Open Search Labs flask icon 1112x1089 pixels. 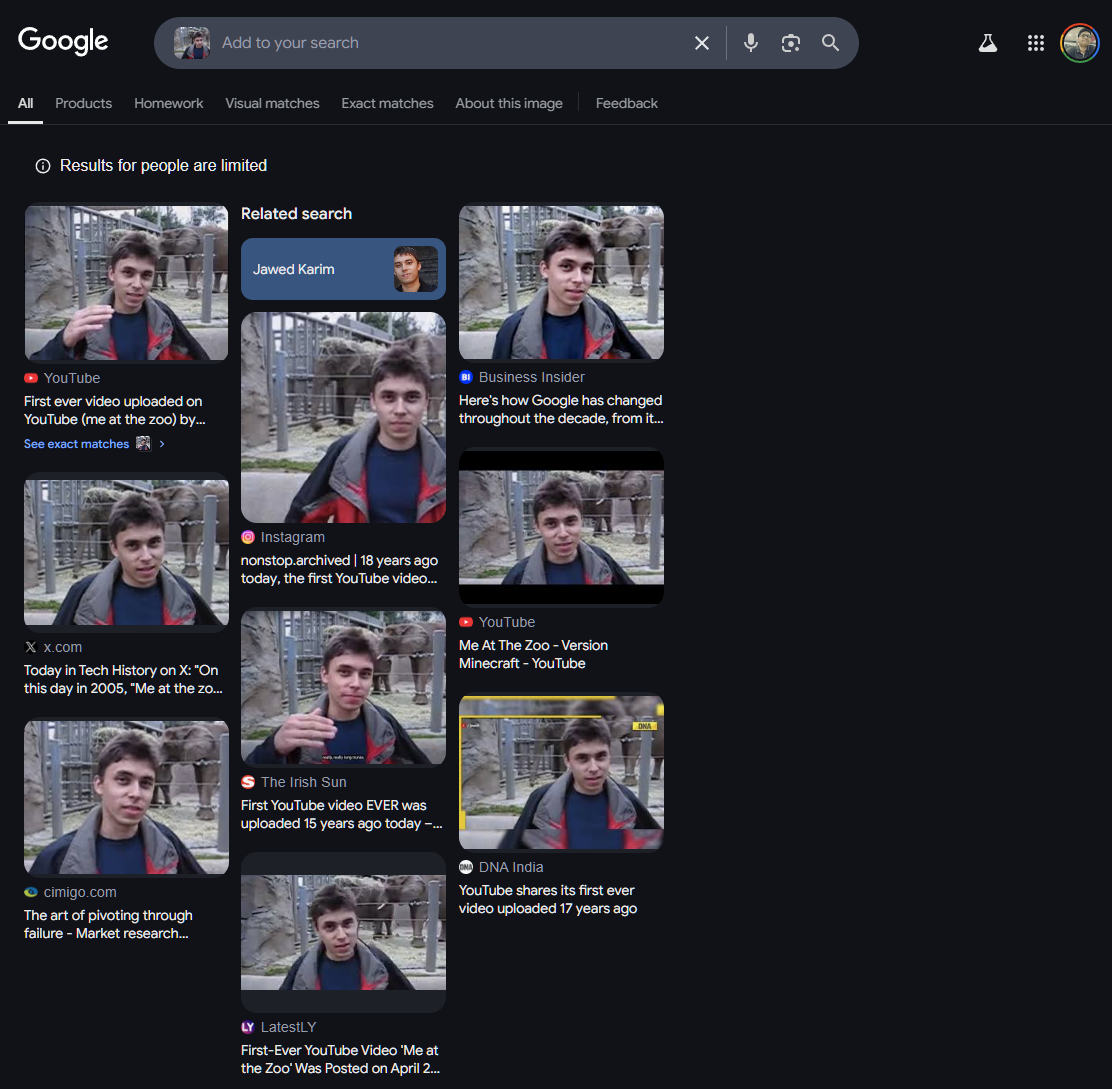click(987, 43)
